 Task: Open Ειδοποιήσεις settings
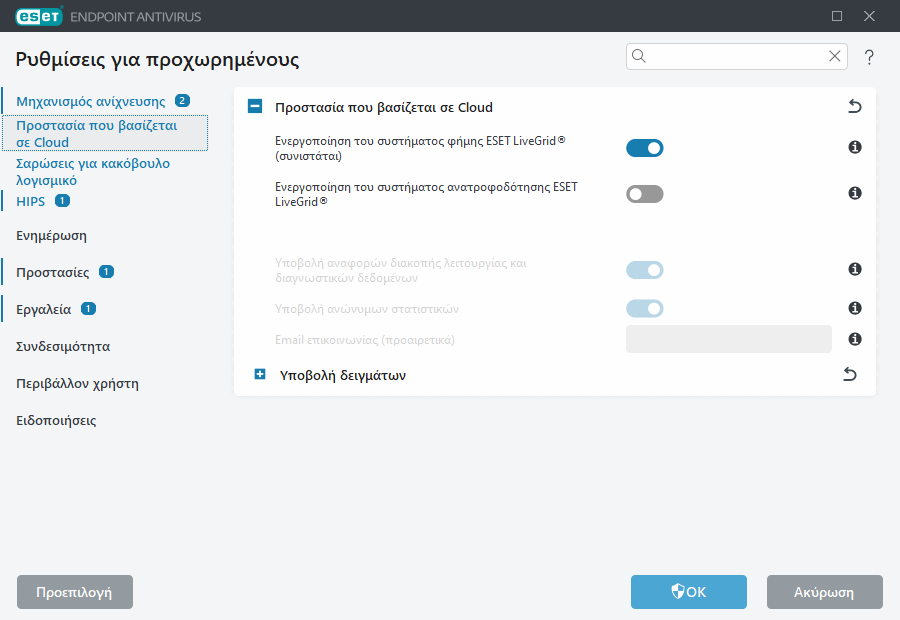point(56,421)
